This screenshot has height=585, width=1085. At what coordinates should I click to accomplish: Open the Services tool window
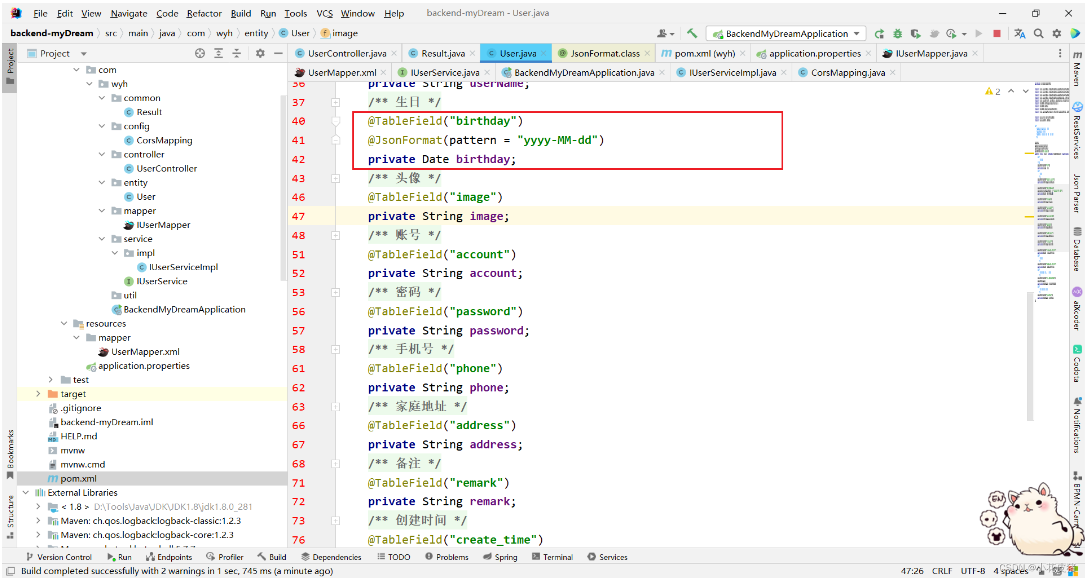pyautogui.click(x=608, y=557)
